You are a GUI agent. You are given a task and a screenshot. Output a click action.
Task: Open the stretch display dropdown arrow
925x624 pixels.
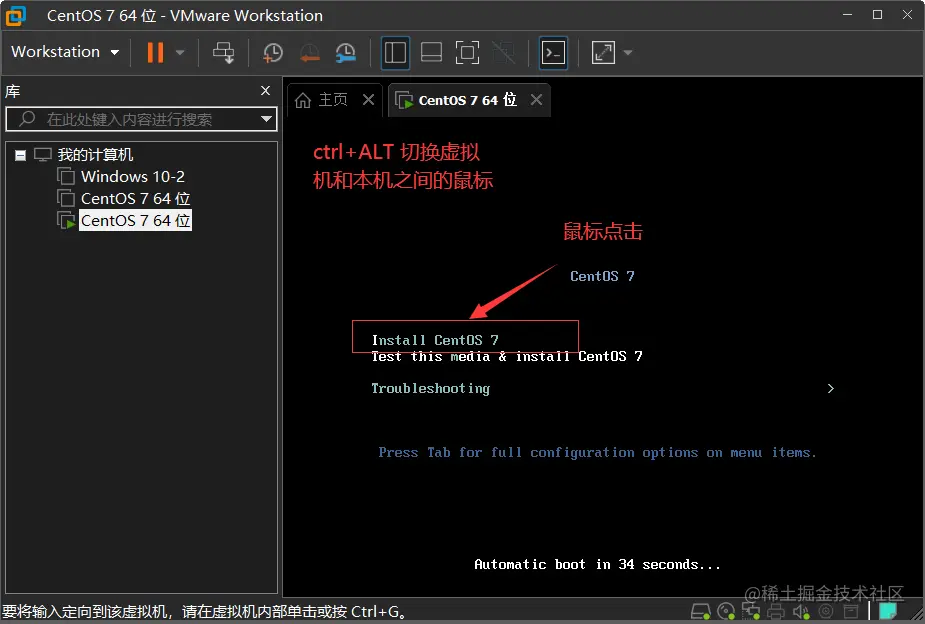(628, 52)
